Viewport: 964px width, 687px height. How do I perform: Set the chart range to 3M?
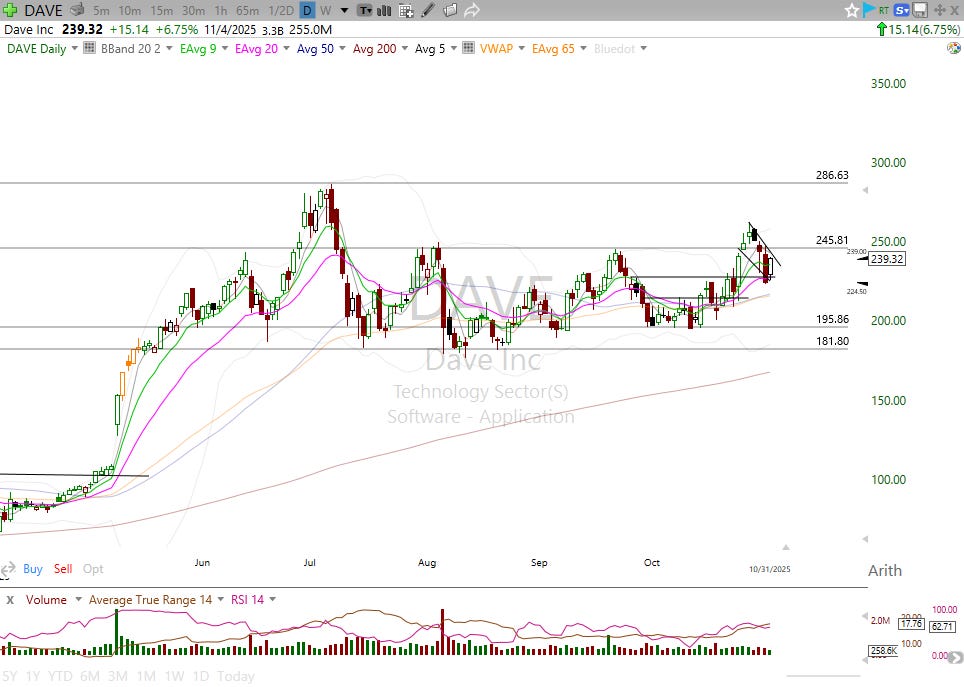pyautogui.click(x=117, y=676)
